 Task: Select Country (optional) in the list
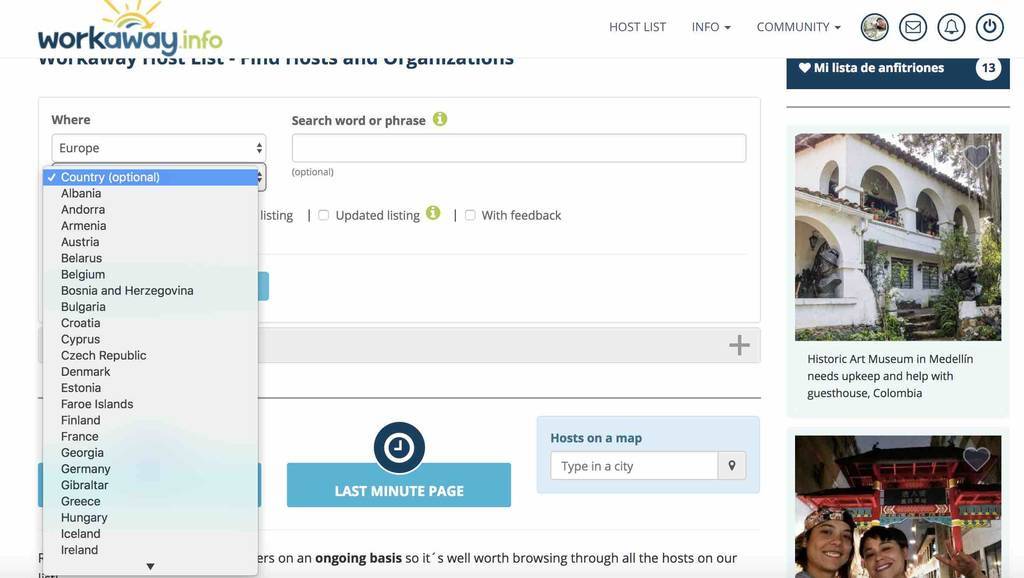[x=150, y=177]
